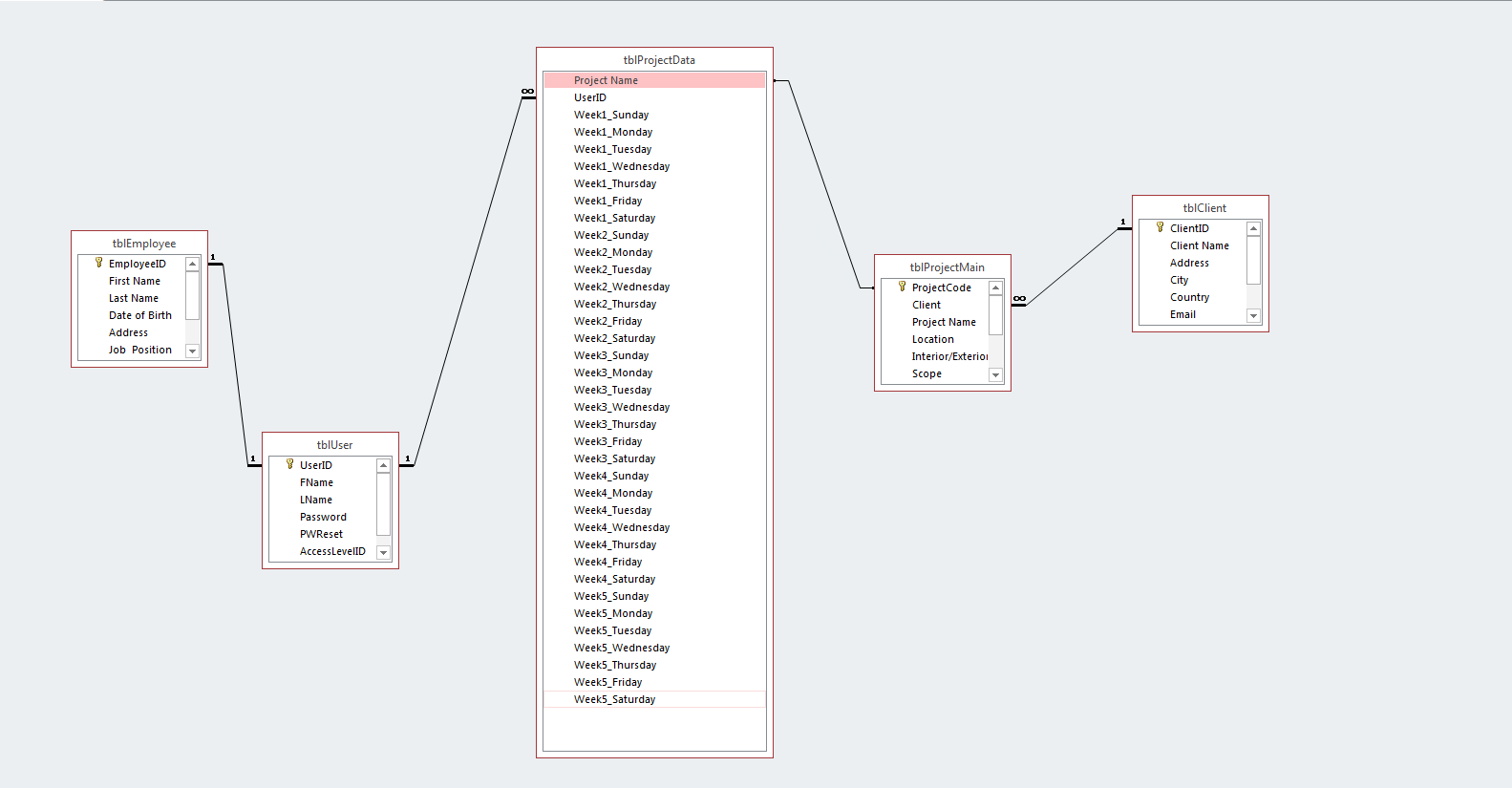Click the tblUser scroll down arrow

pos(383,552)
